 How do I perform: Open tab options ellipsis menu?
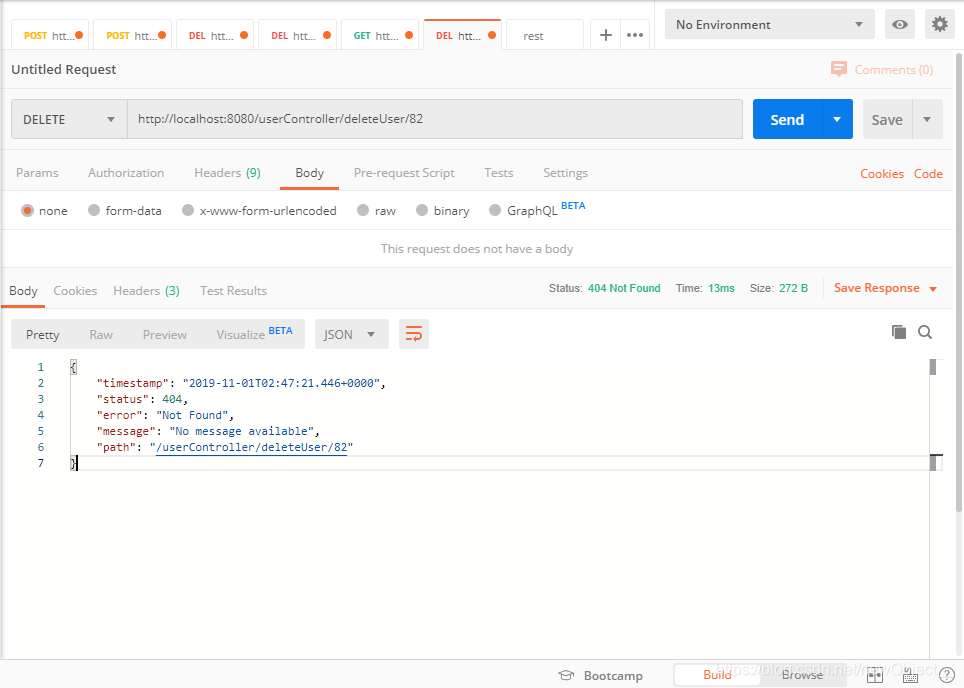tap(635, 35)
